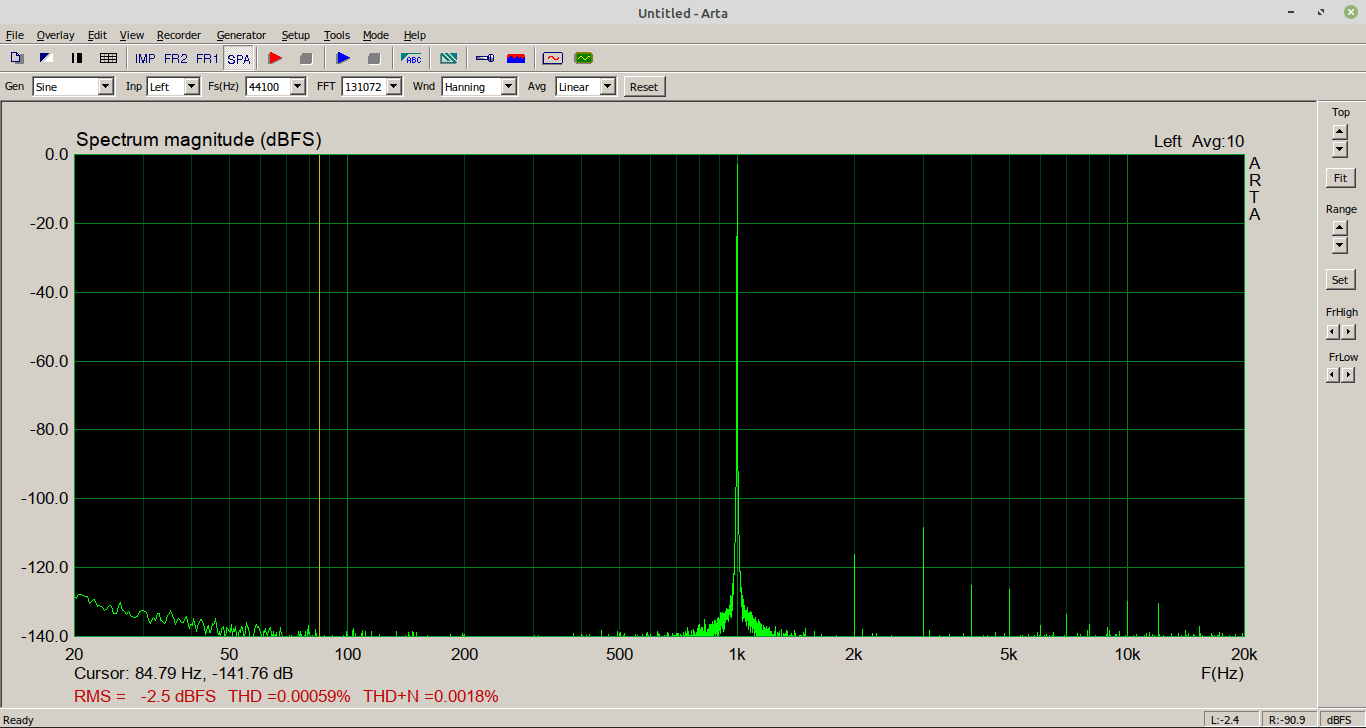Stop the generator with the second gray square

374,58
